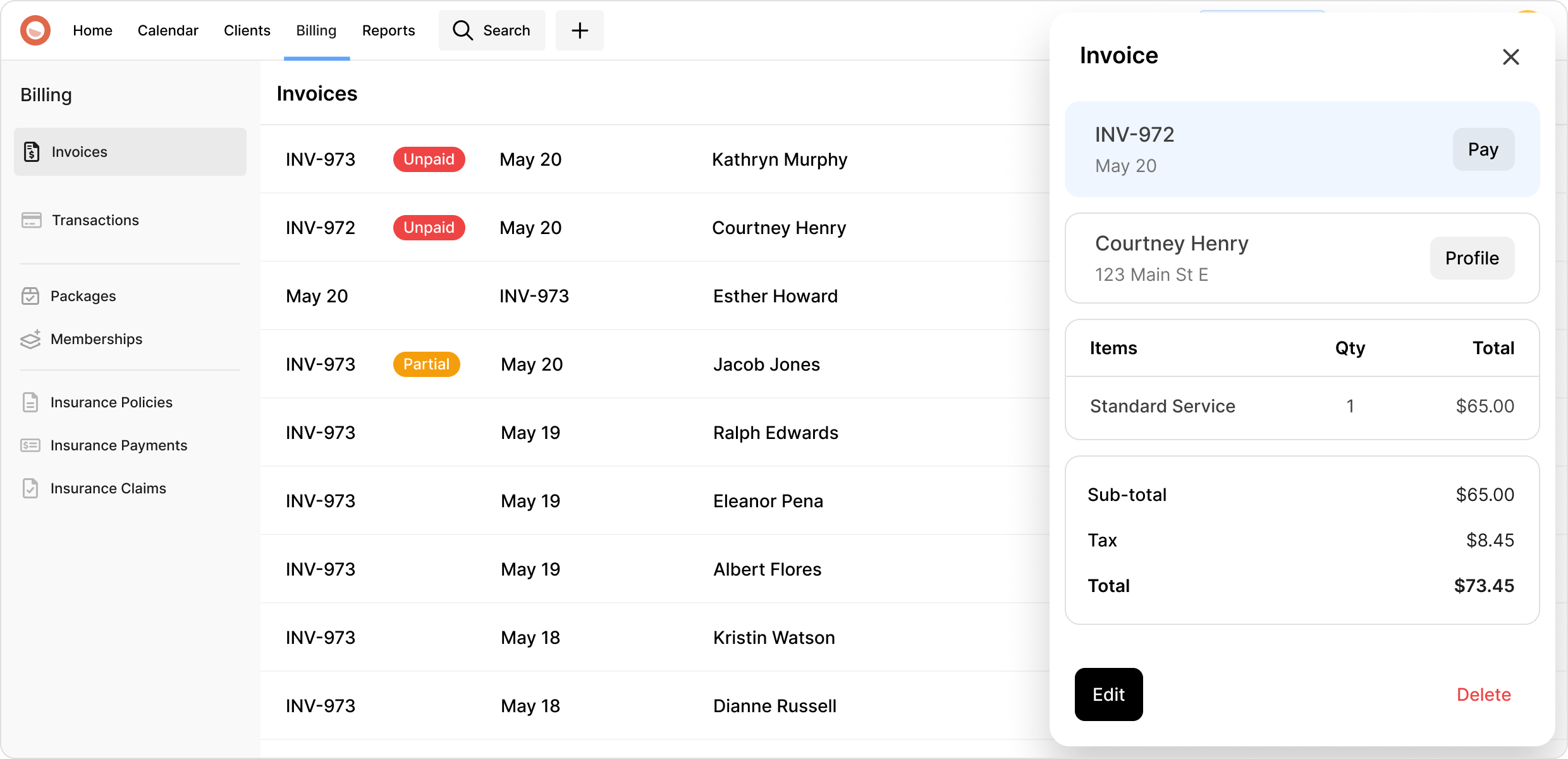Open the Reports tab
1568x759 pixels.
(388, 30)
